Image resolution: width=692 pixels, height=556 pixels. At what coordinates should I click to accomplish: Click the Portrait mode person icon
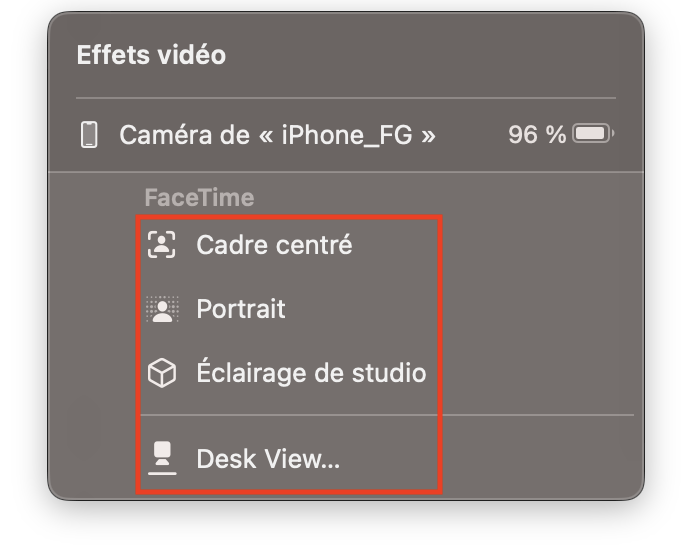click(162, 309)
